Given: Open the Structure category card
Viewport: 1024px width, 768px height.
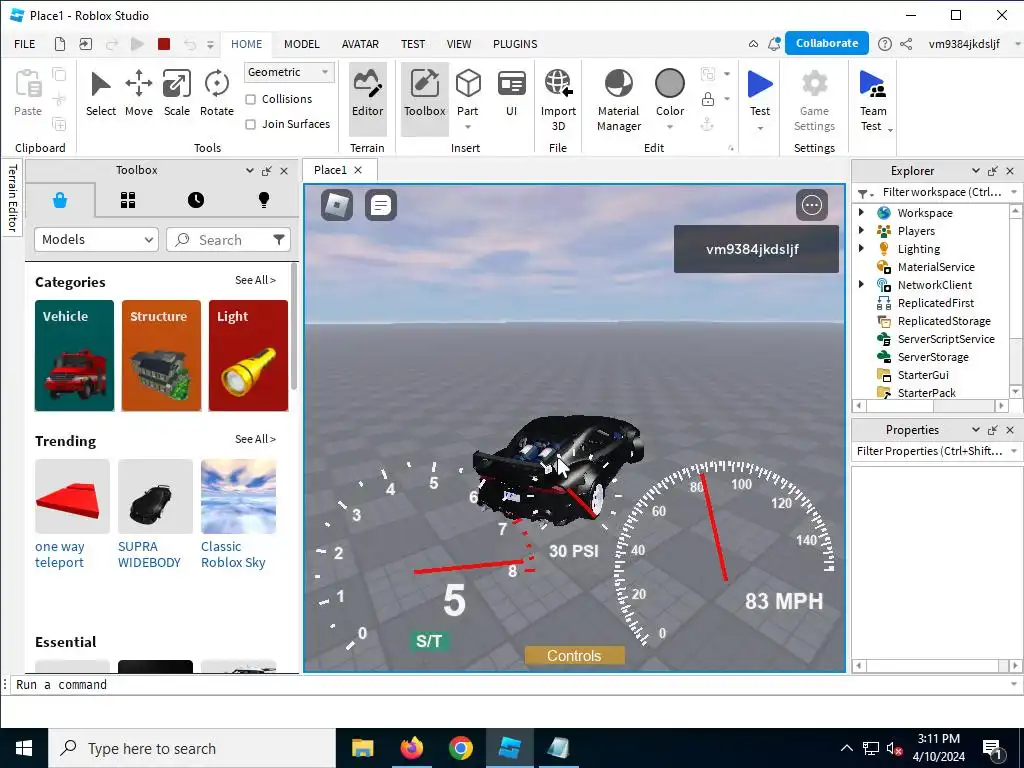Looking at the screenshot, I should point(161,355).
